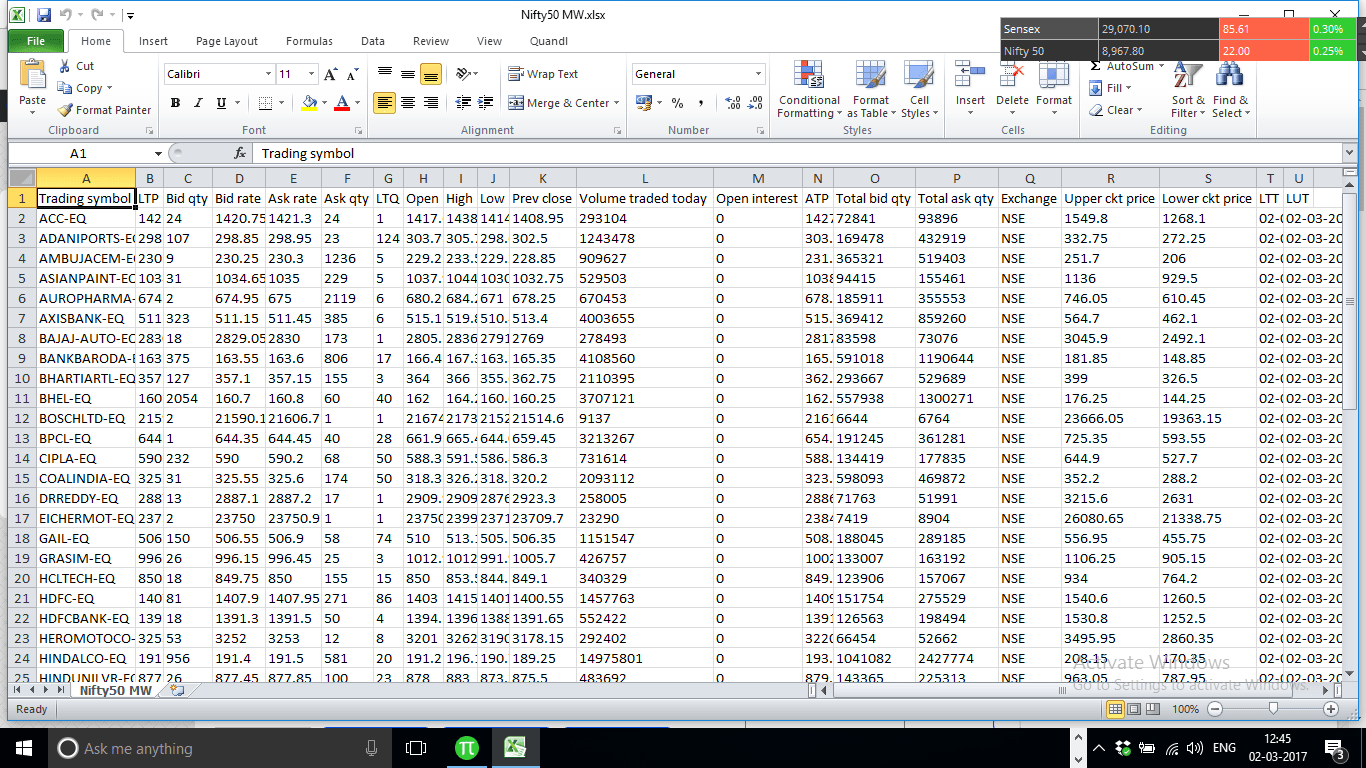This screenshot has height=768, width=1366.
Task: Switch to the Insert tab
Action: click(x=153, y=41)
